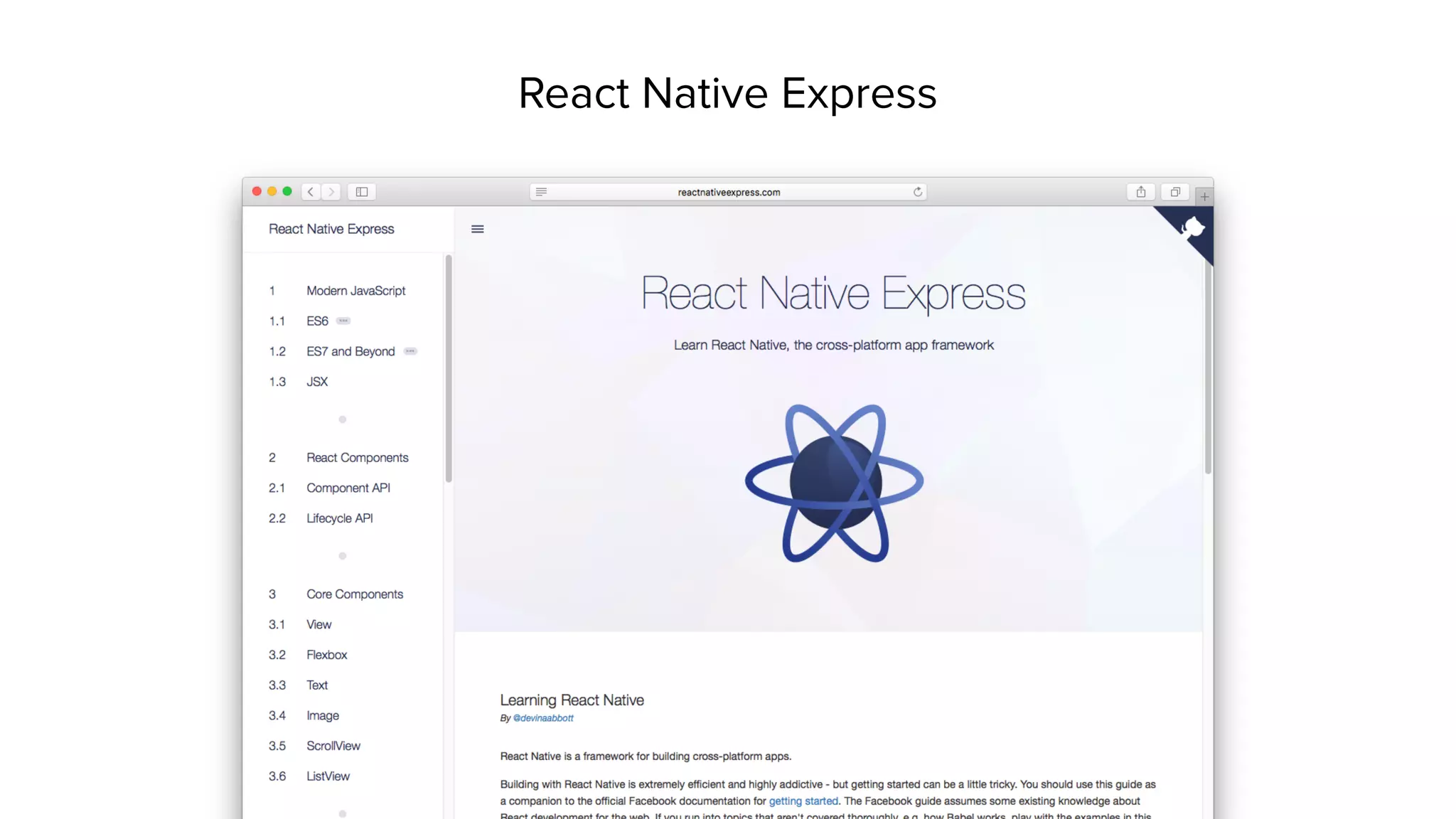
Task: Open the Share button in Safari toolbar
Action: click(x=1141, y=192)
